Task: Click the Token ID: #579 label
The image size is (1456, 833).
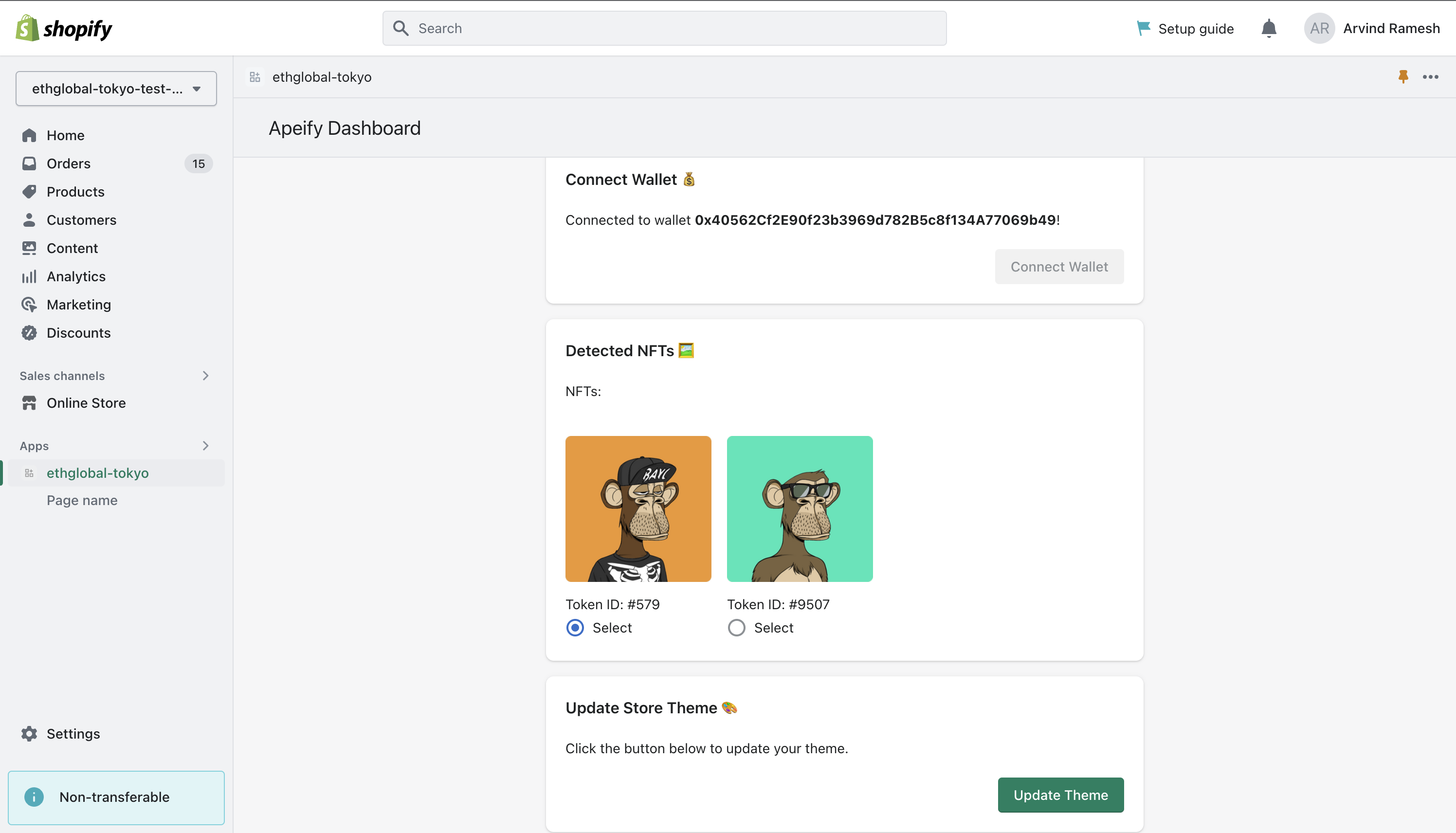Action: 612,604
